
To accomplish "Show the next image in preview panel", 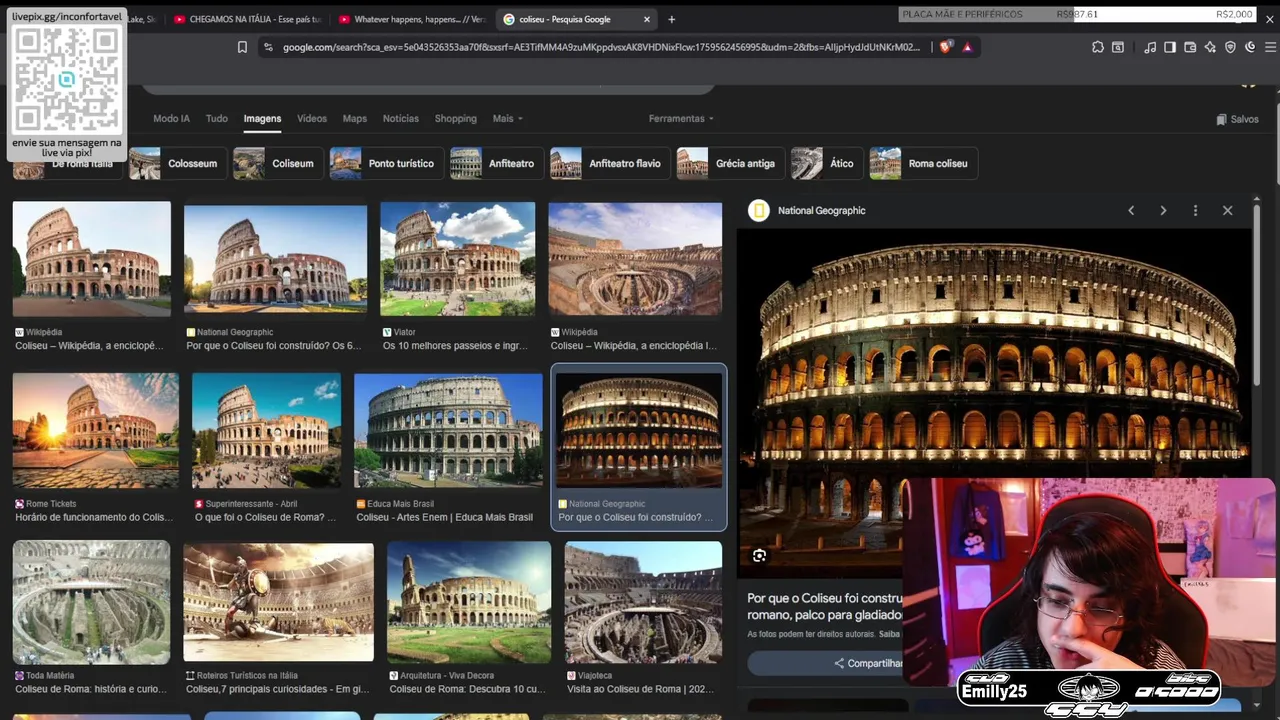I will (x=1163, y=211).
